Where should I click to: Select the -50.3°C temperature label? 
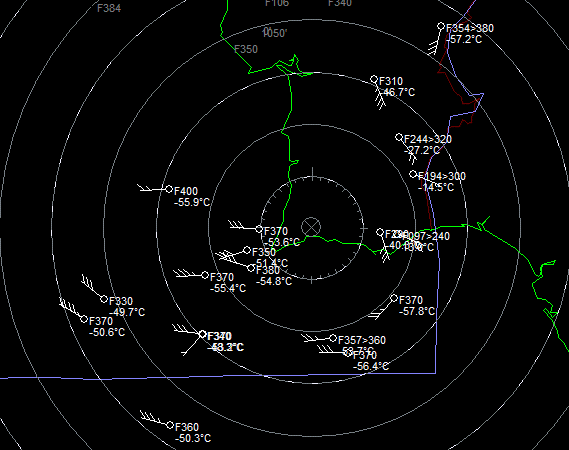pyautogui.click(x=193, y=438)
